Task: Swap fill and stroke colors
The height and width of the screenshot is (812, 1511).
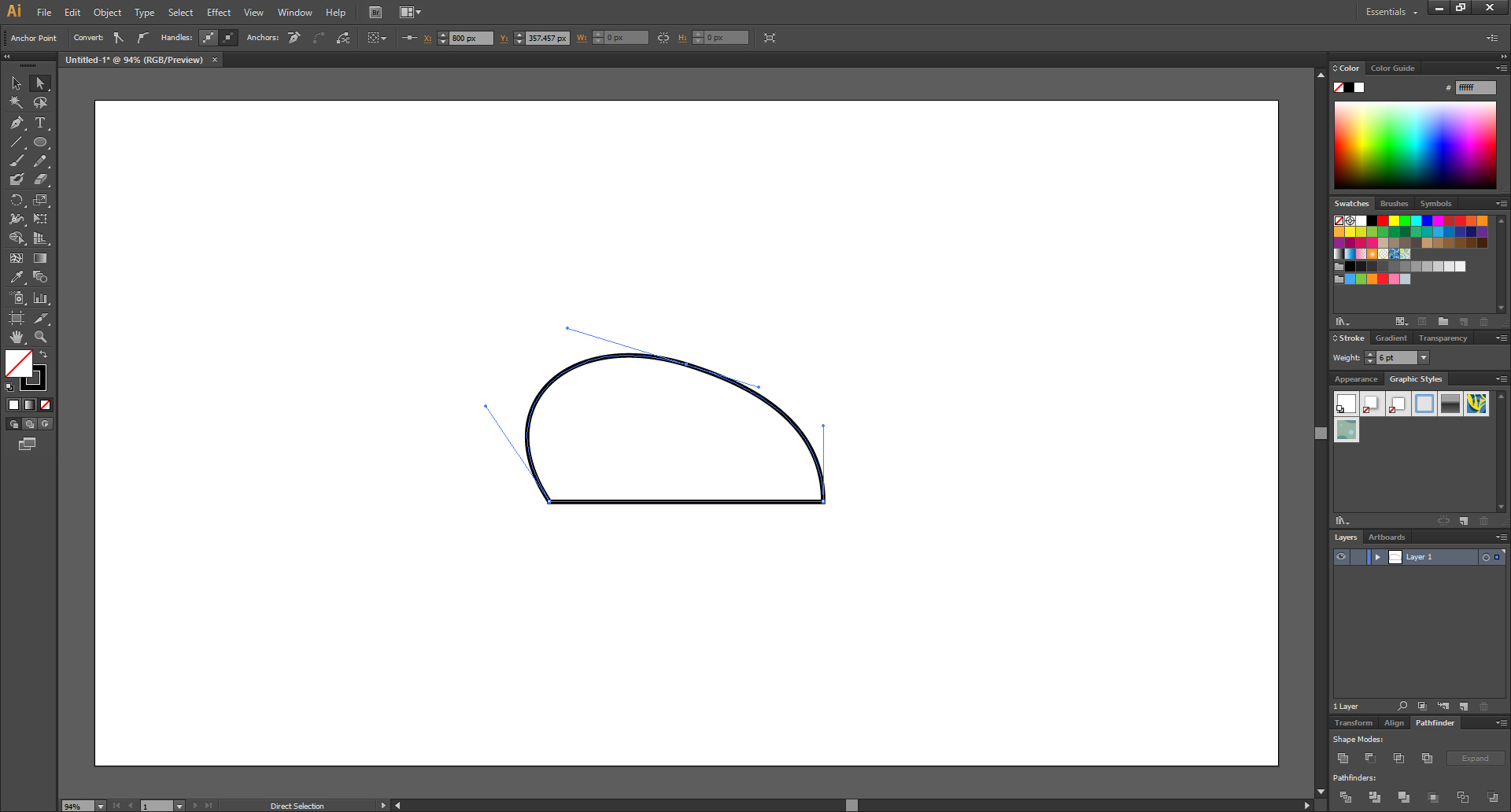Action: point(43,355)
